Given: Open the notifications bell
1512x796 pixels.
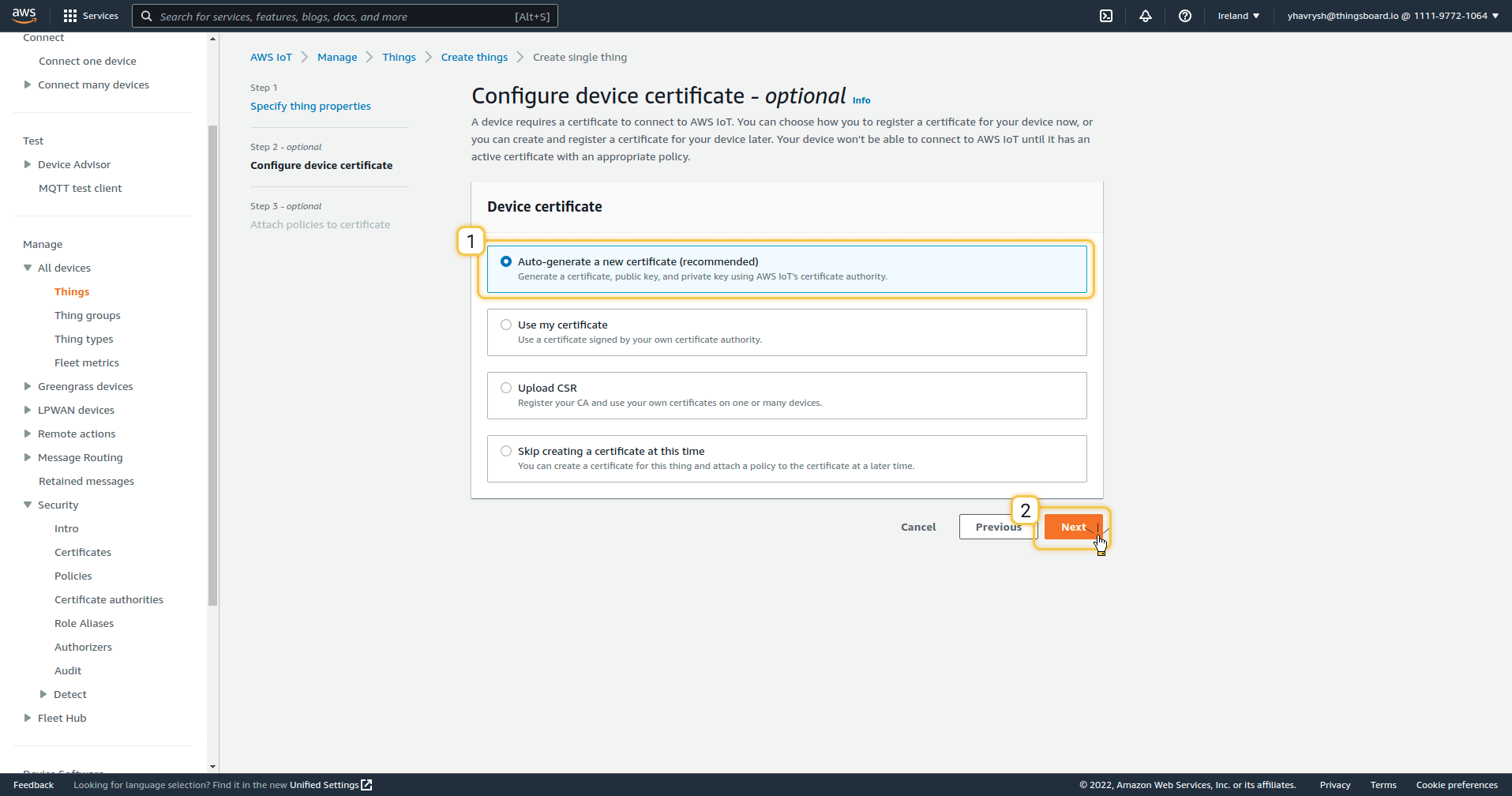Looking at the screenshot, I should coord(1145,16).
